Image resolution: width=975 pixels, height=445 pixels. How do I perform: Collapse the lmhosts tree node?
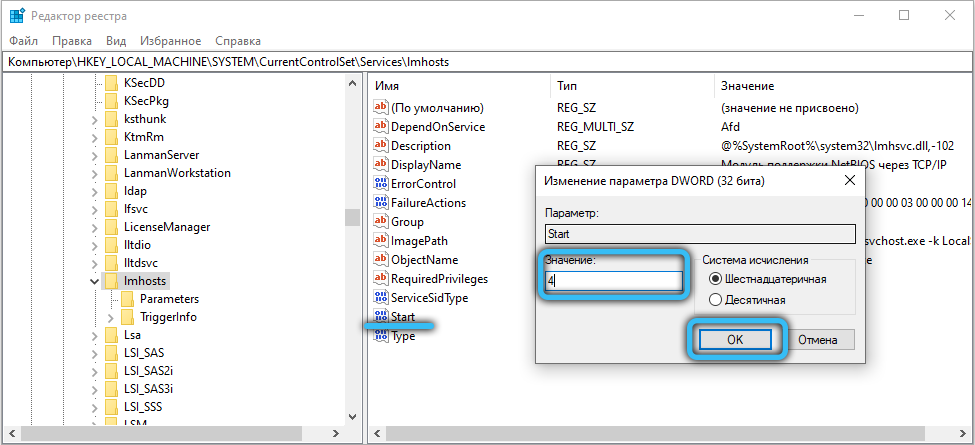click(94, 282)
